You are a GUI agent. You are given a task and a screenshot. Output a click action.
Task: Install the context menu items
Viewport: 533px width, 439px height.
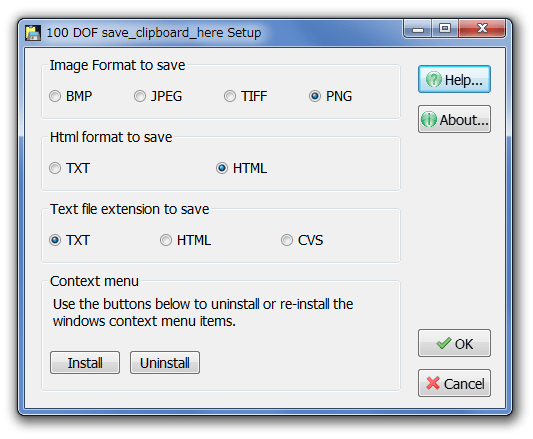point(85,363)
